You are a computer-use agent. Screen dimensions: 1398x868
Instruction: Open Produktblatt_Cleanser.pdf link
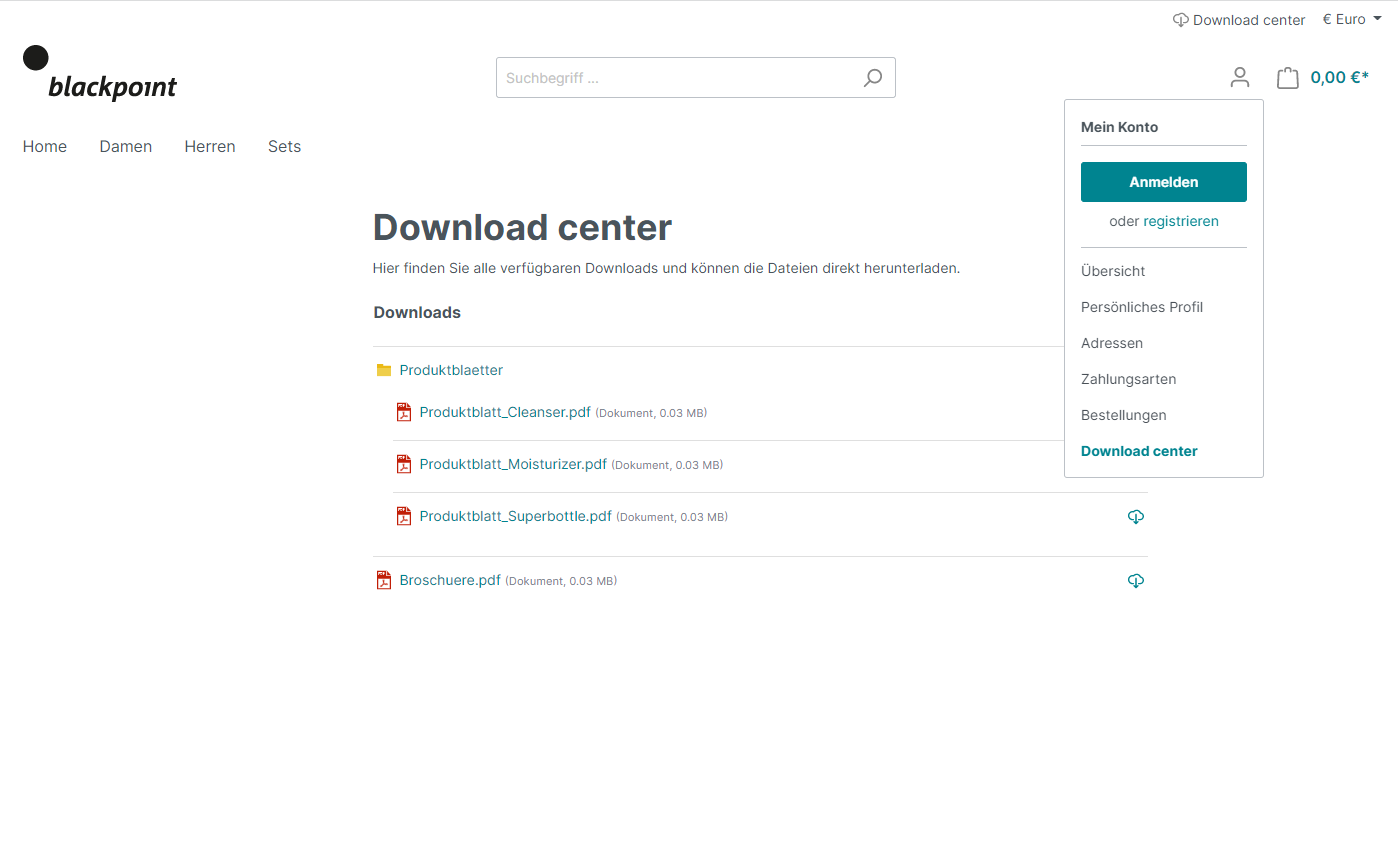point(505,412)
